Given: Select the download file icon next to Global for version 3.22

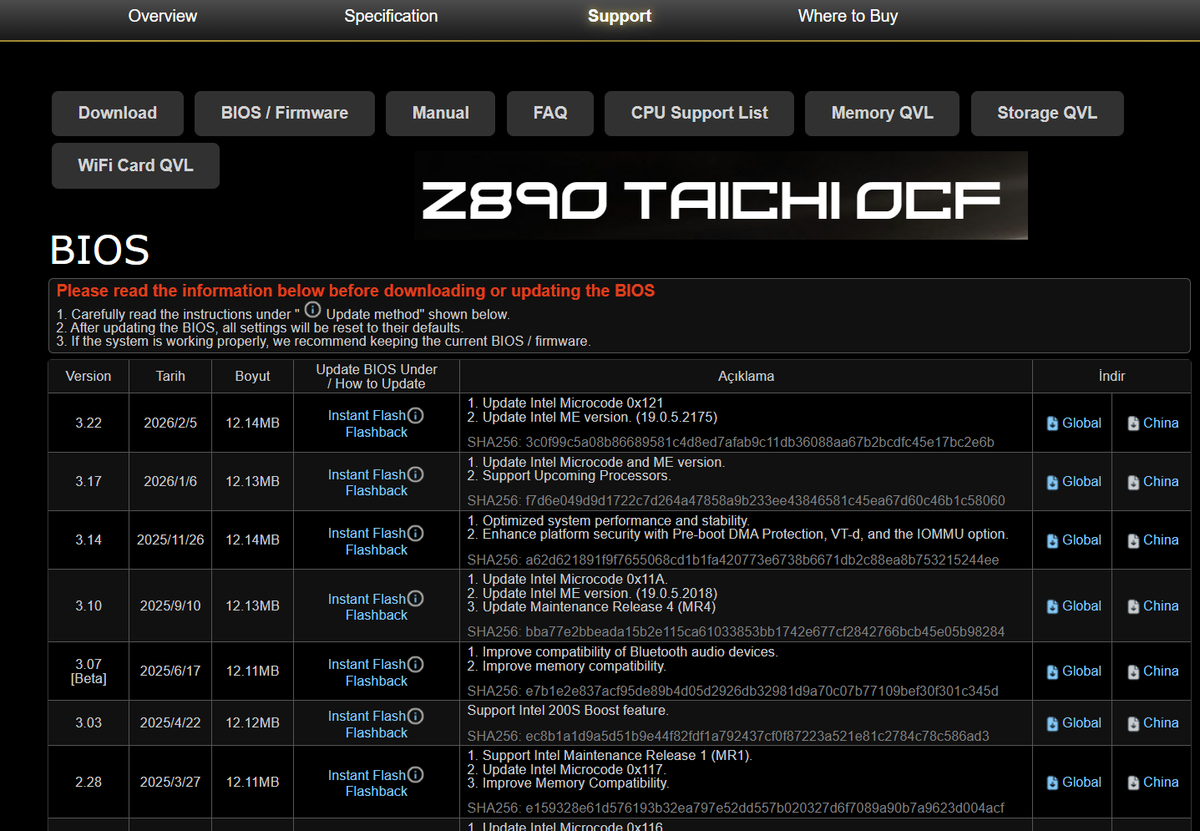Looking at the screenshot, I should [1053, 422].
